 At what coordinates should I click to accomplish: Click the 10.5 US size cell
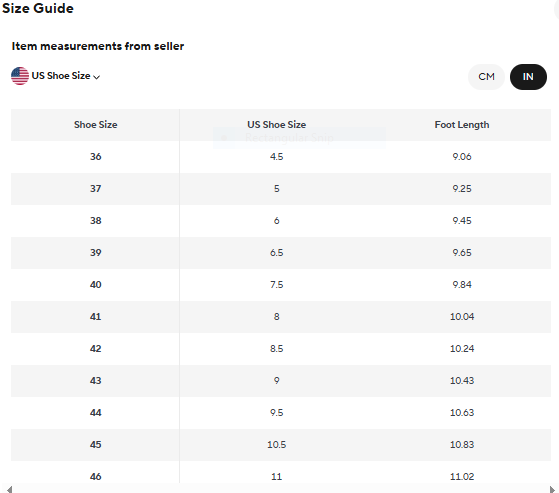(277, 445)
